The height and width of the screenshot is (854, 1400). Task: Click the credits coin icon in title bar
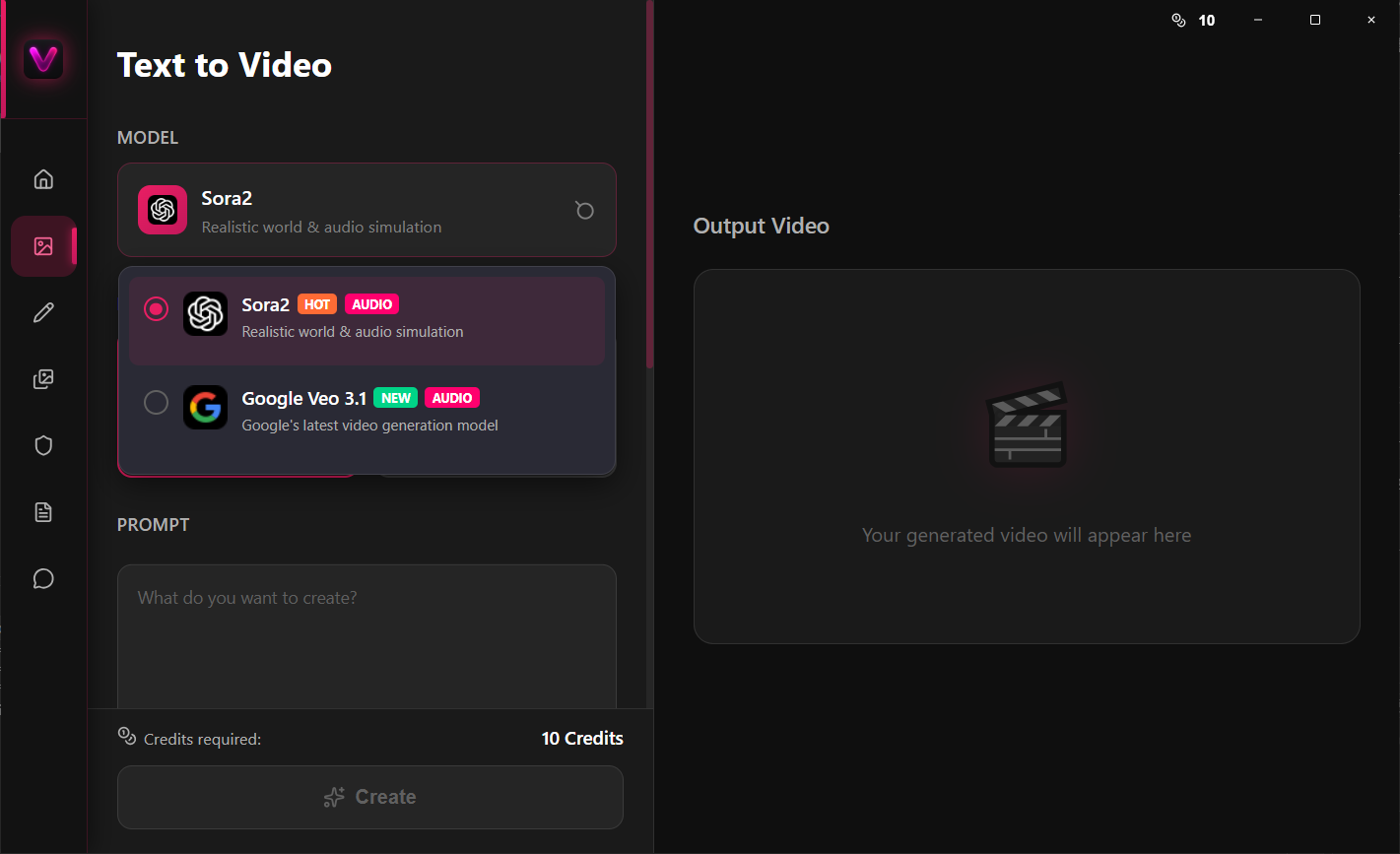click(x=1179, y=20)
